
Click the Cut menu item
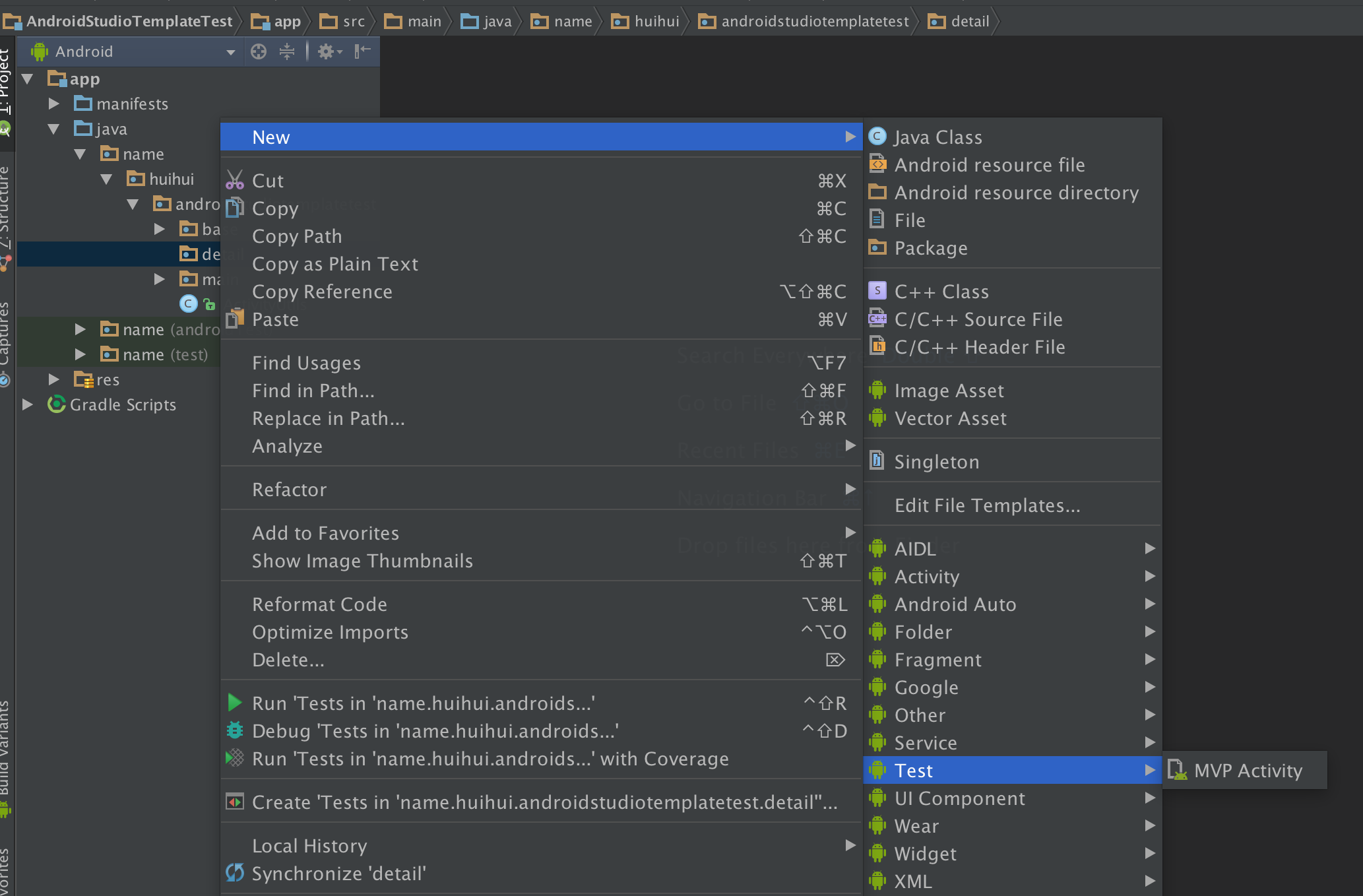click(541, 181)
